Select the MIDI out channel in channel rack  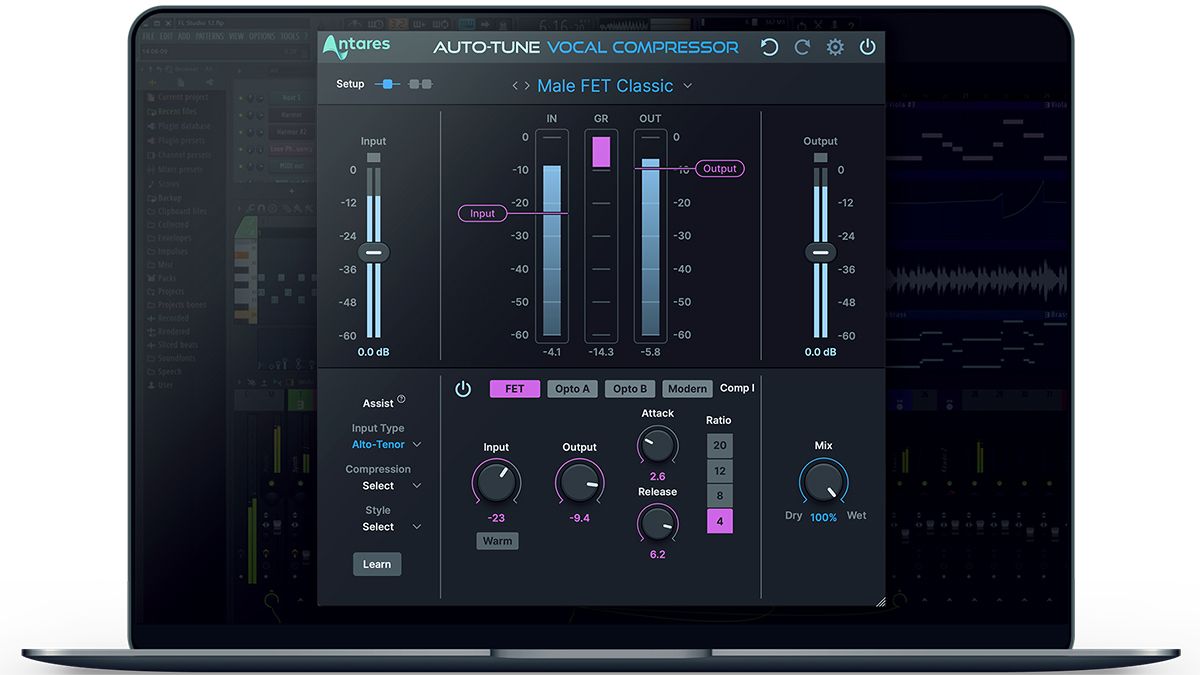tap(291, 166)
